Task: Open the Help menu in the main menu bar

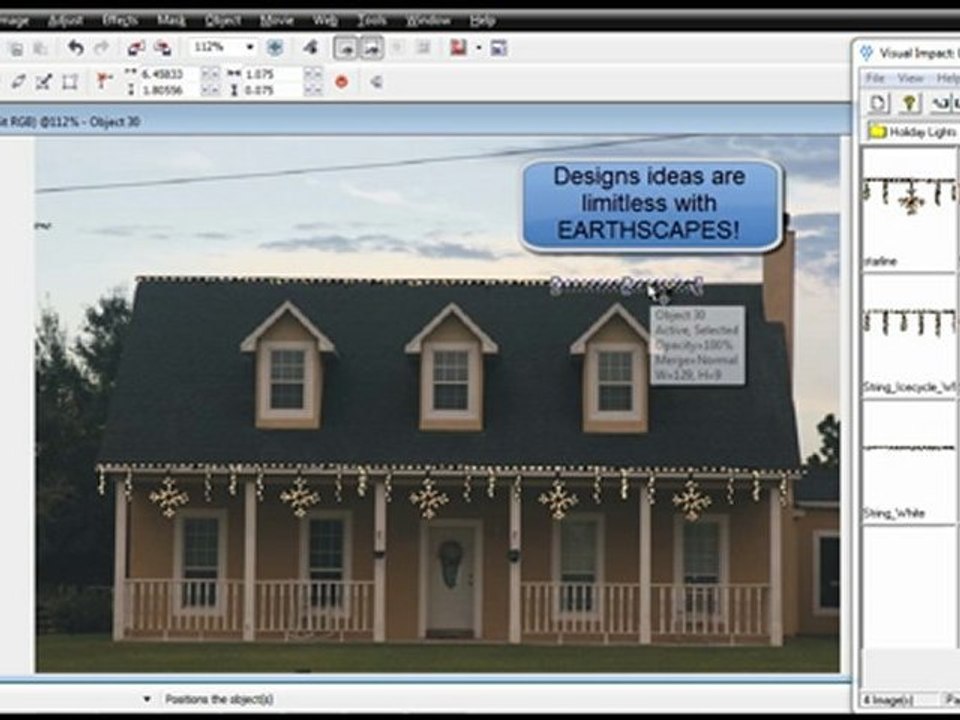Action: [482, 21]
